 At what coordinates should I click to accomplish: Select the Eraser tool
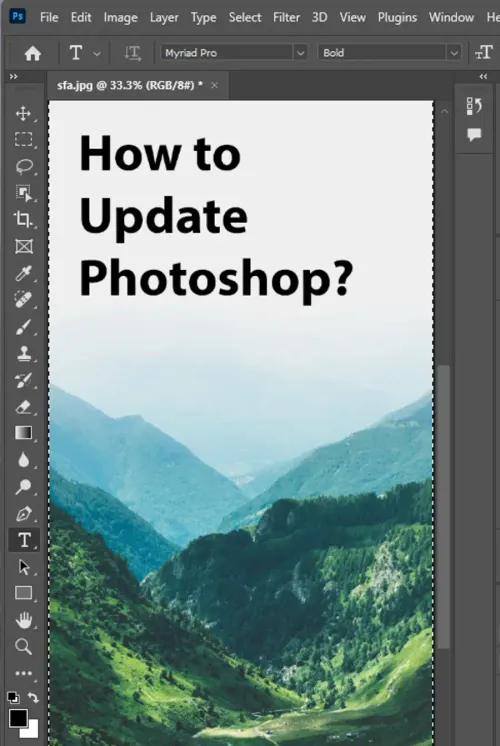[23, 407]
